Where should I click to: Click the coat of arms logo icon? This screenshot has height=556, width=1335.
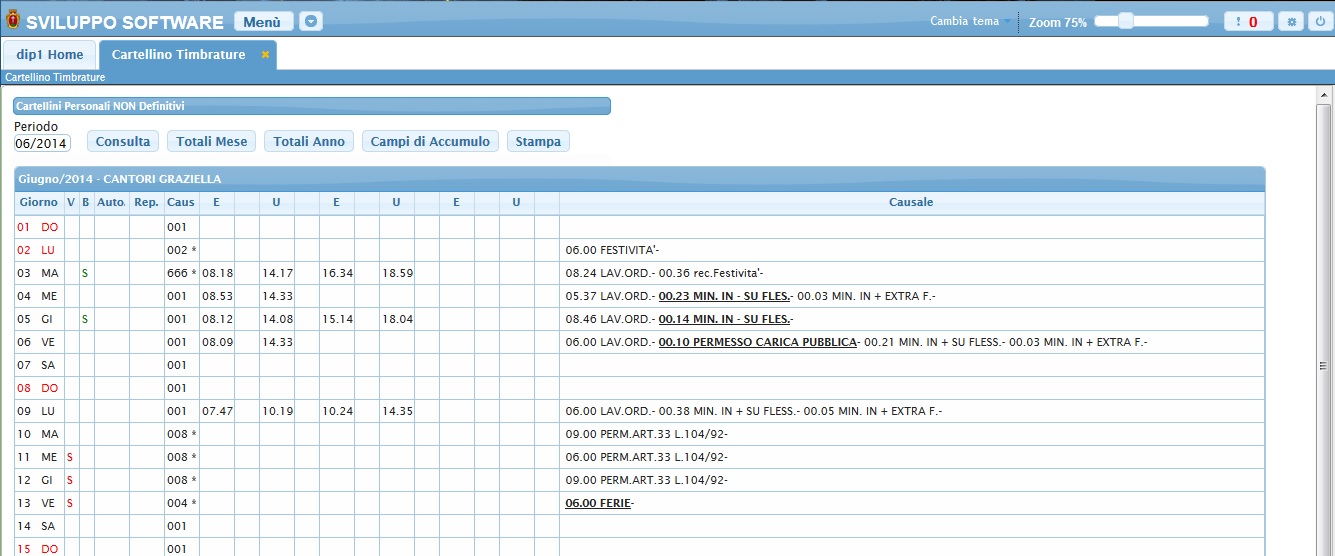[x=12, y=21]
